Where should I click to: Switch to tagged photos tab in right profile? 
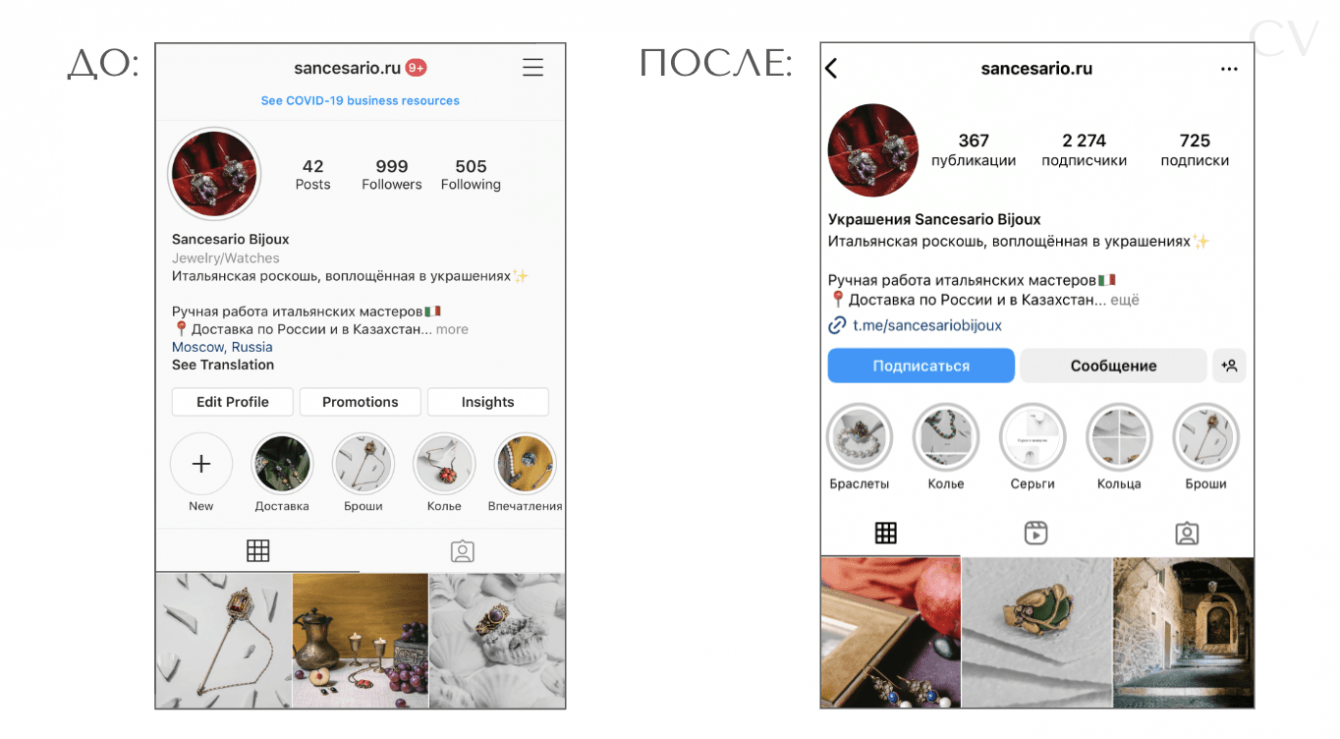tap(1186, 533)
